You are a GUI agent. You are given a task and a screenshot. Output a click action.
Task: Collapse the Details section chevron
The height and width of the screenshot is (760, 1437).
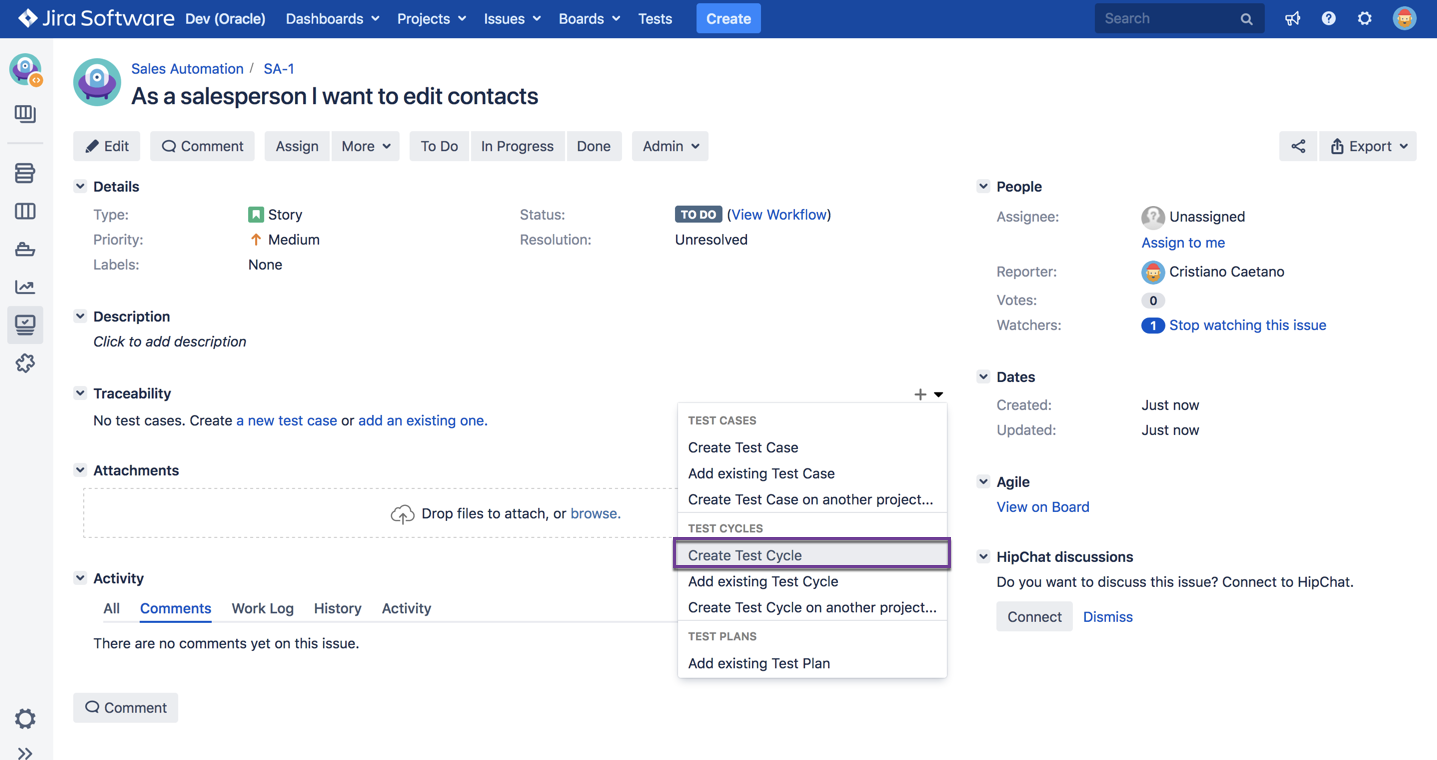click(80, 186)
